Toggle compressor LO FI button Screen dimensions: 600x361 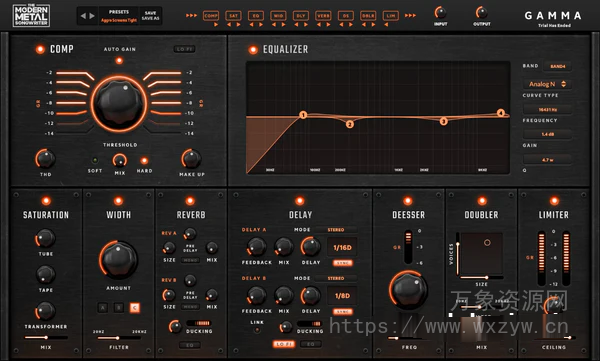[x=184, y=49]
